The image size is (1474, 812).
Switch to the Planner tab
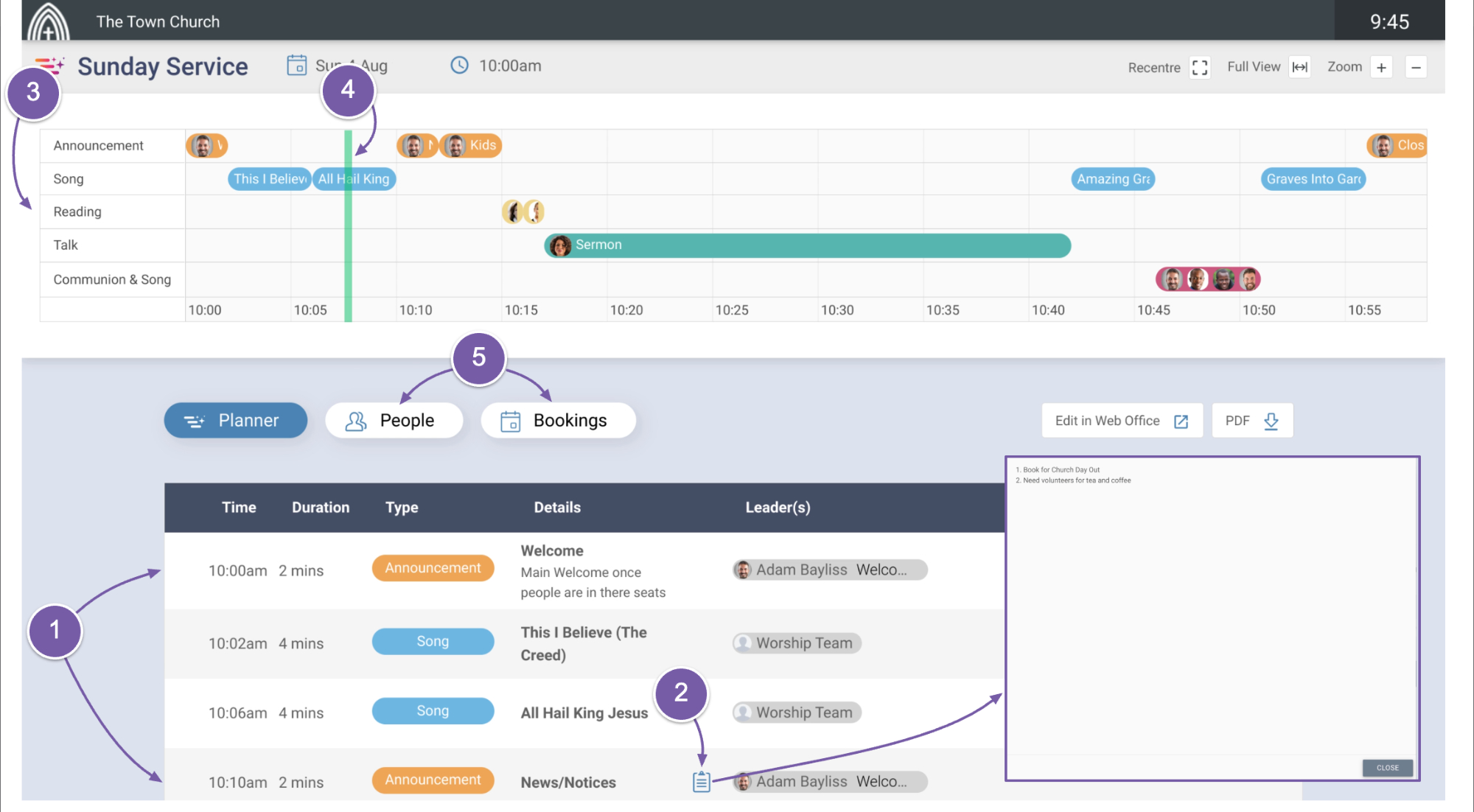(236, 420)
